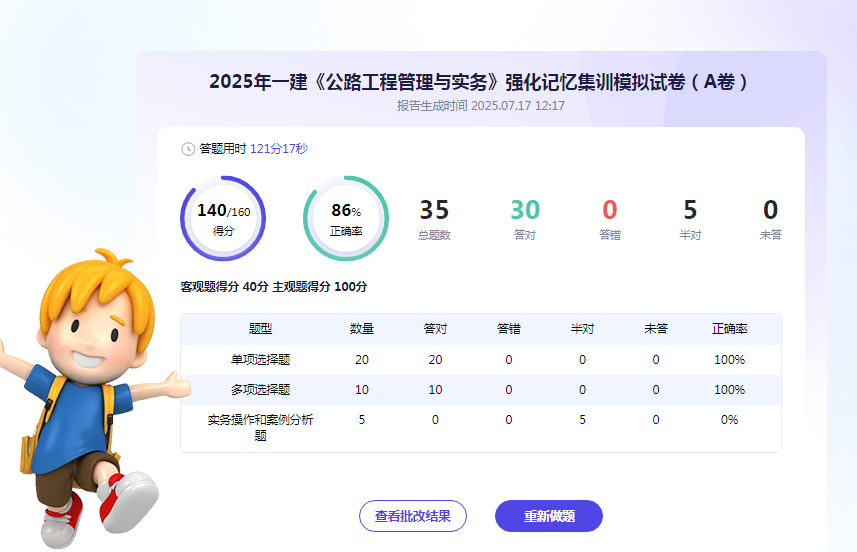Image resolution: width=857 pixels, height=552 pixels.
Task: Open 查看批改结果 to view grading results
Action: click(x=413, y=516)
